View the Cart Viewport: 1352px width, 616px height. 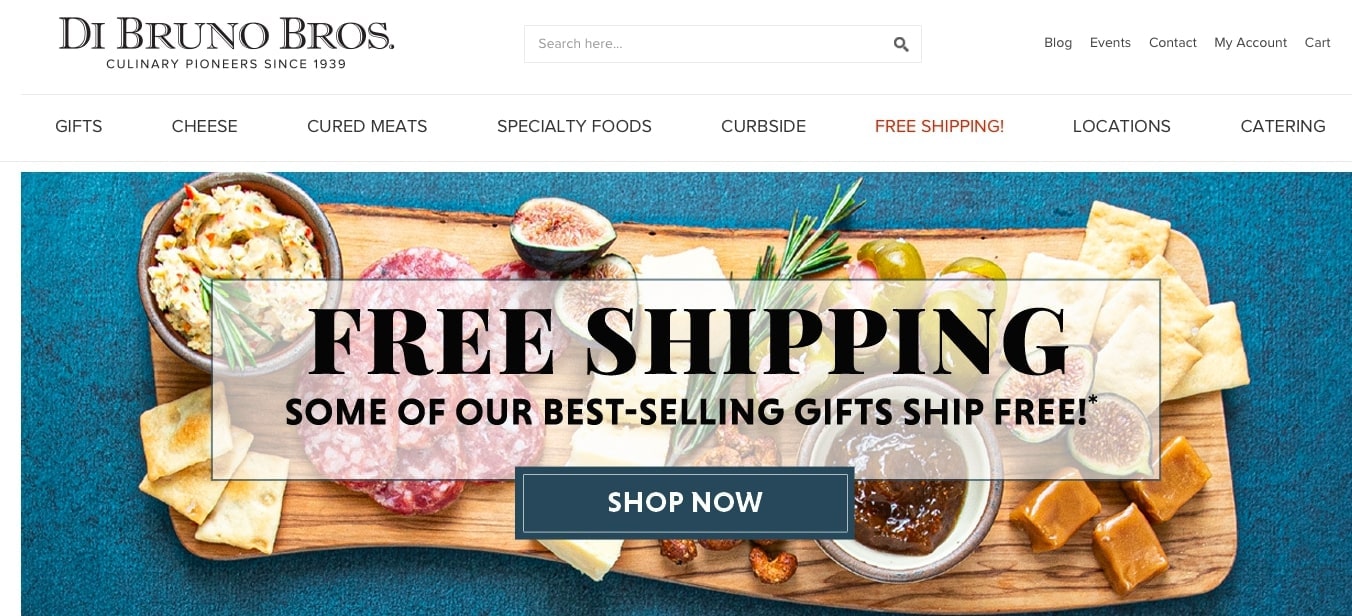click(1317, 43)
